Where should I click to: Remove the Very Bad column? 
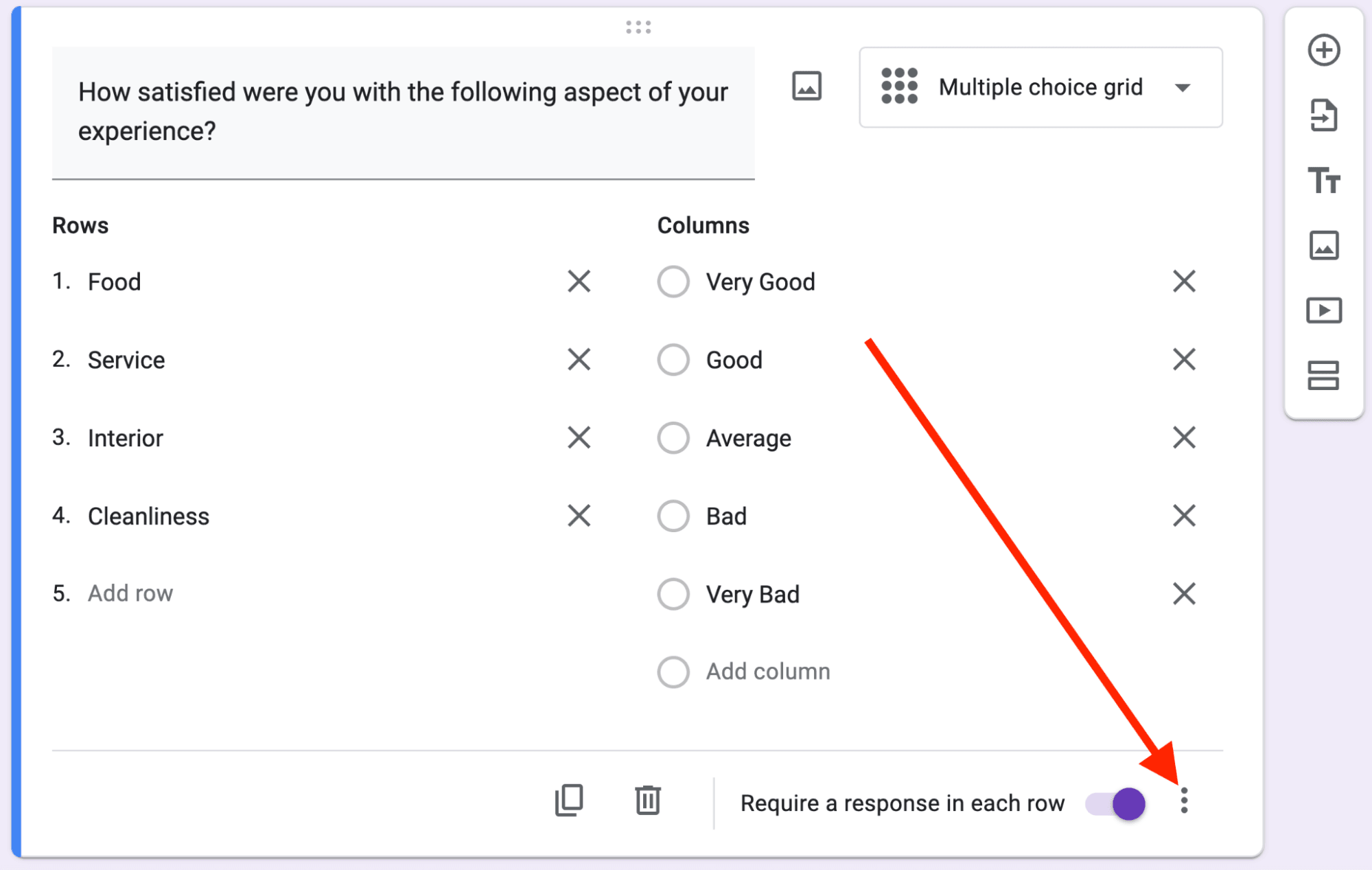(1184, 593)
